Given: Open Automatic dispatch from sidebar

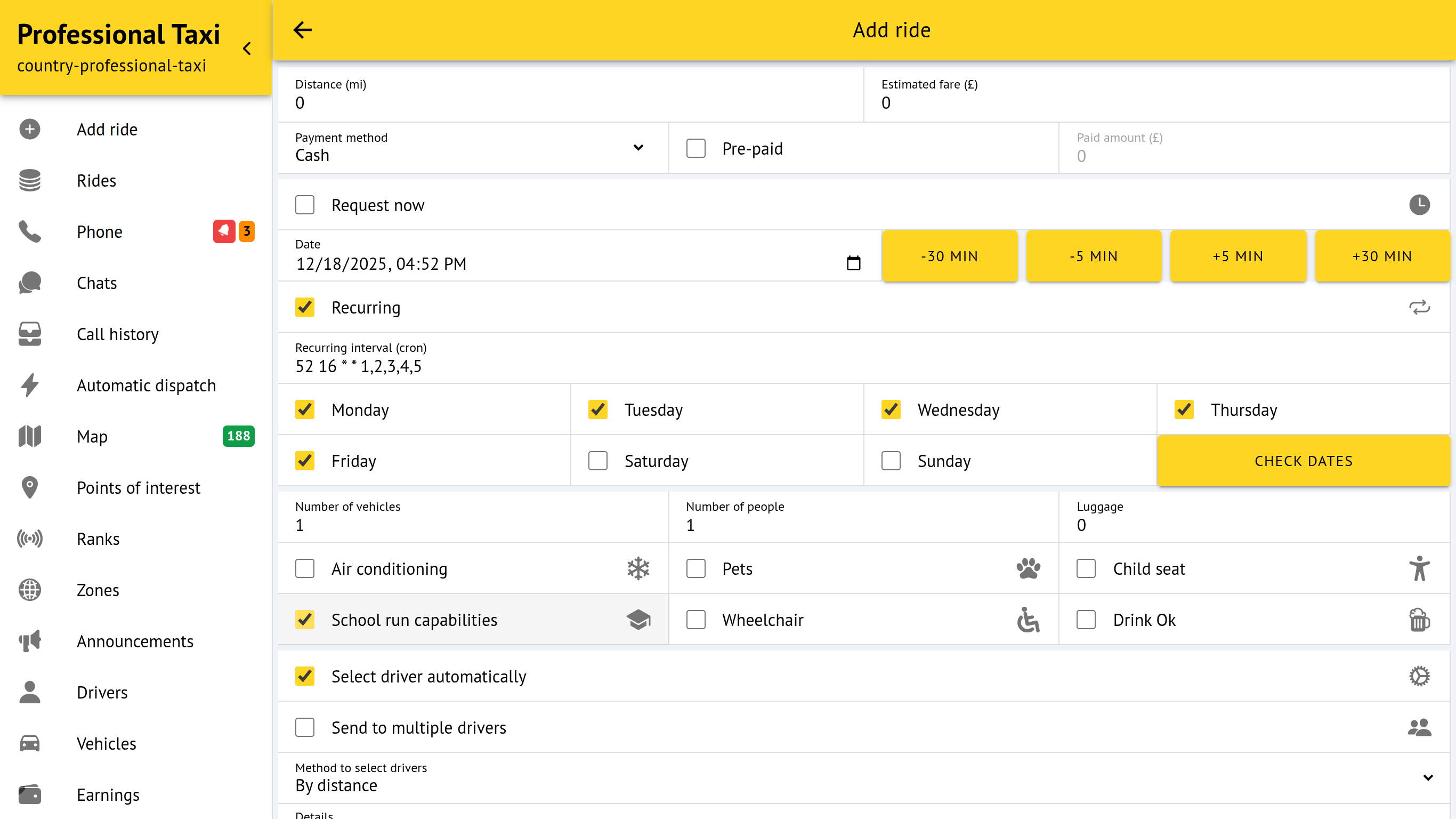Looking at the screenshot, I should [x=146, y=385].
